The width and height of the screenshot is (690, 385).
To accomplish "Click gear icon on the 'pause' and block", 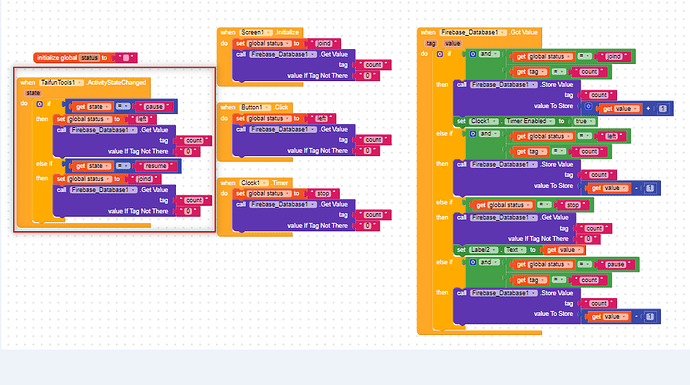I will point(473,262).
